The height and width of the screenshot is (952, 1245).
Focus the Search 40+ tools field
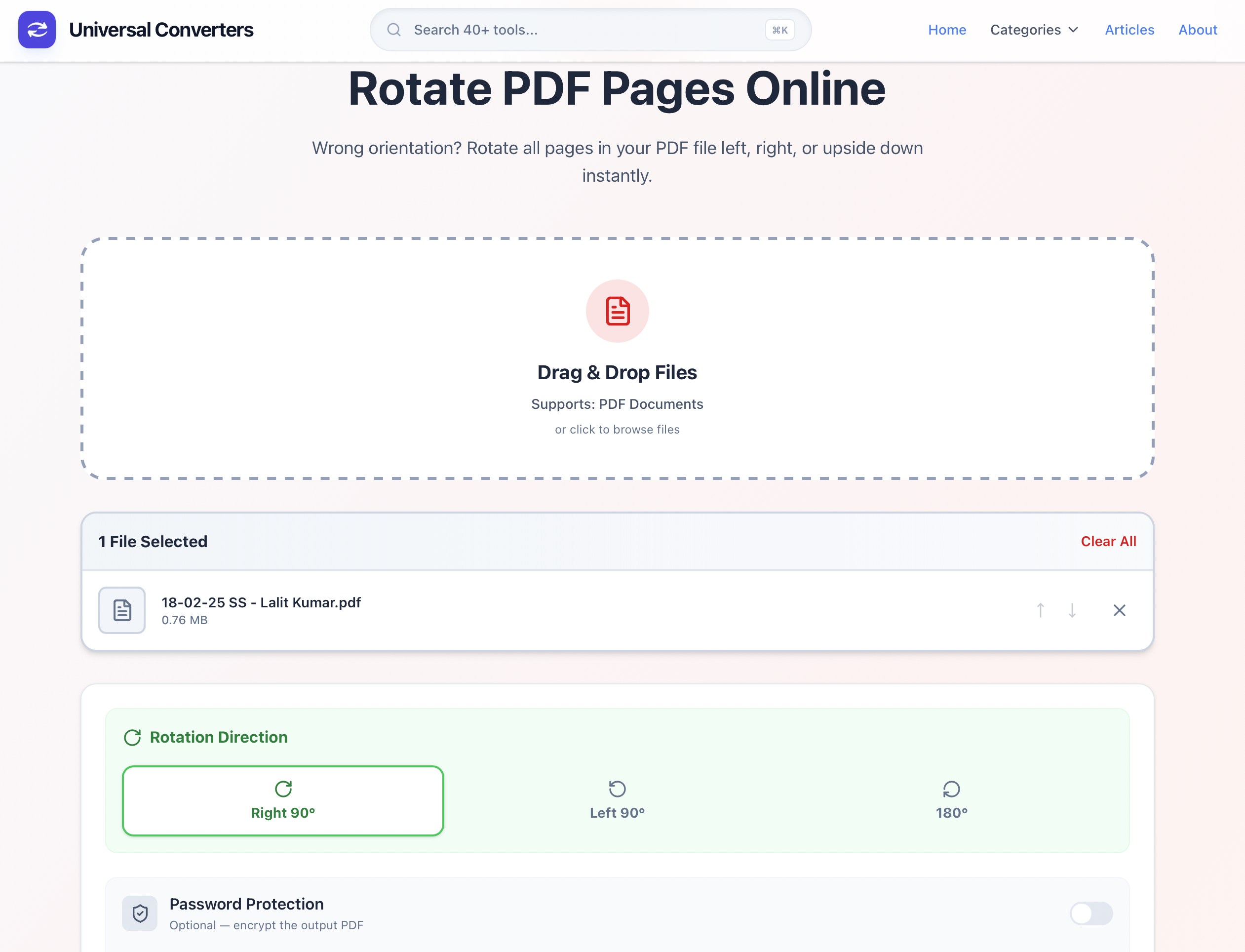pos(584,30)
